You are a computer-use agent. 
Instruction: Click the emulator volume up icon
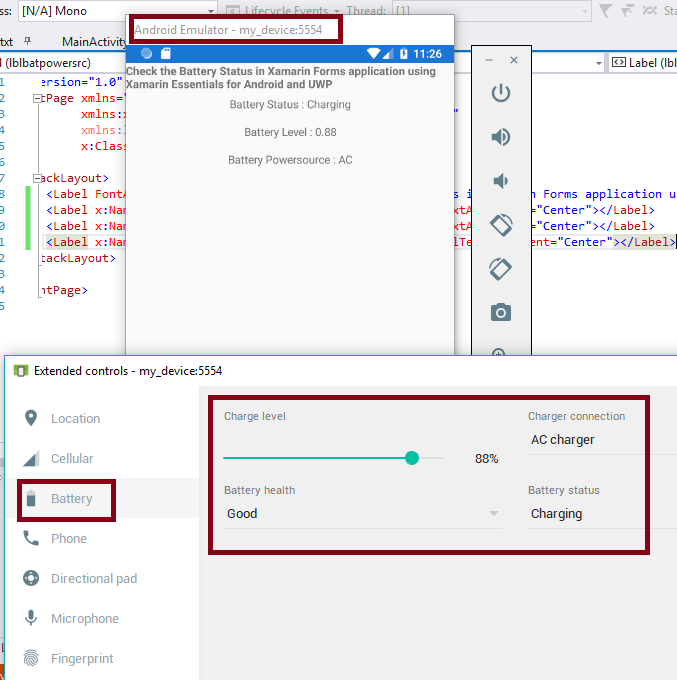500,137
